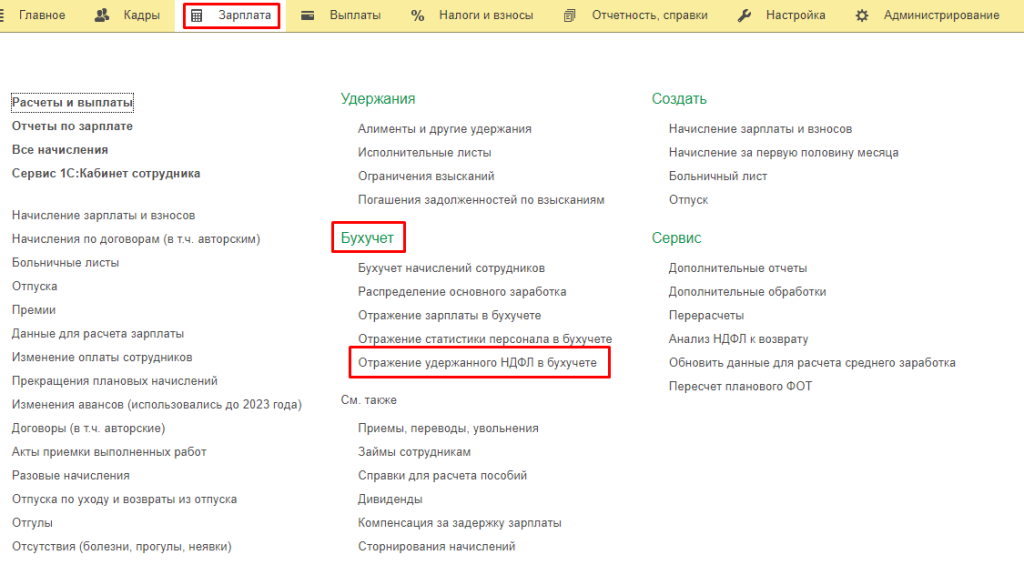Image resolution: width=1024 pixels, height=565 pixels.
Task: Launch Пересчет планового ФОТ service
Action: pos(740,386)
